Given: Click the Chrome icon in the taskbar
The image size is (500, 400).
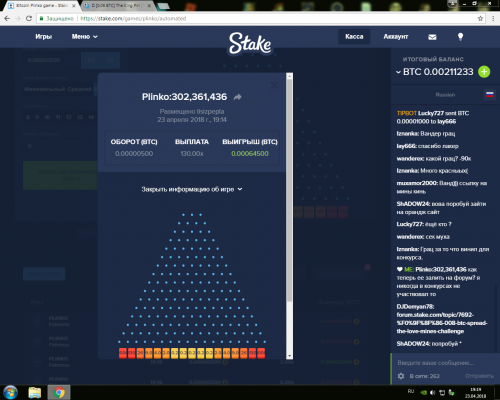Looking at the screenshot, I should click(x=59, y=392).
